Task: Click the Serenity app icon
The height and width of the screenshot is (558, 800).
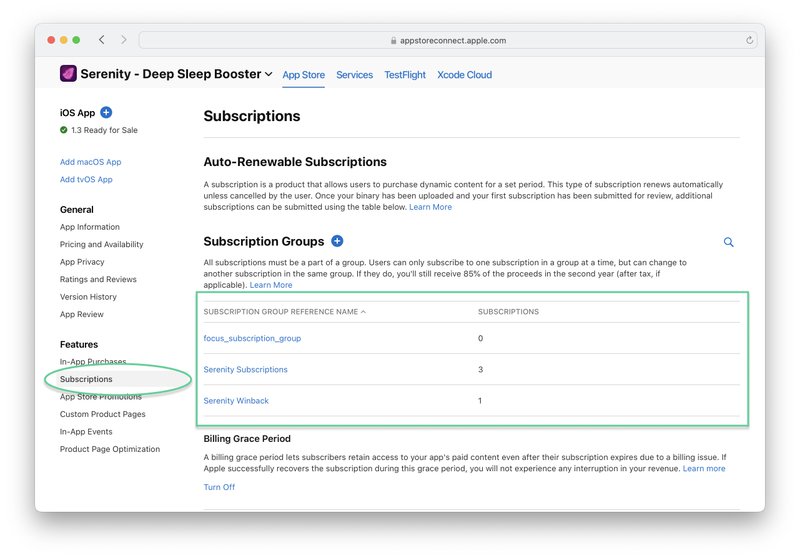Action: (x=68, y=73)
